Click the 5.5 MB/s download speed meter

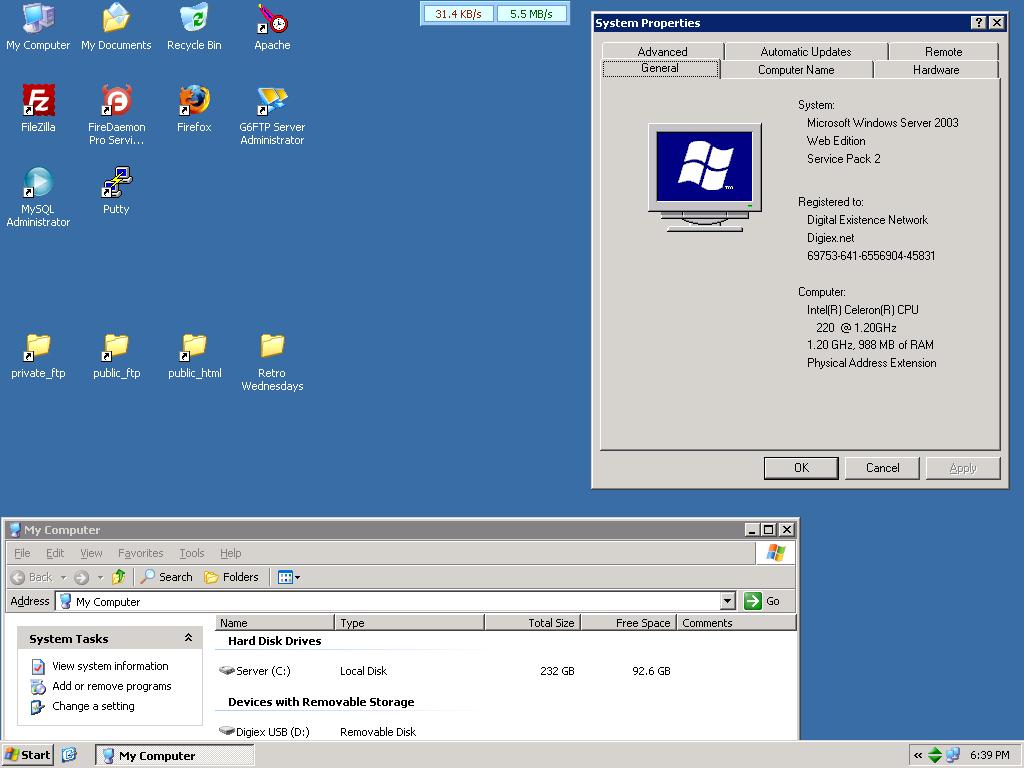point(531,14)
